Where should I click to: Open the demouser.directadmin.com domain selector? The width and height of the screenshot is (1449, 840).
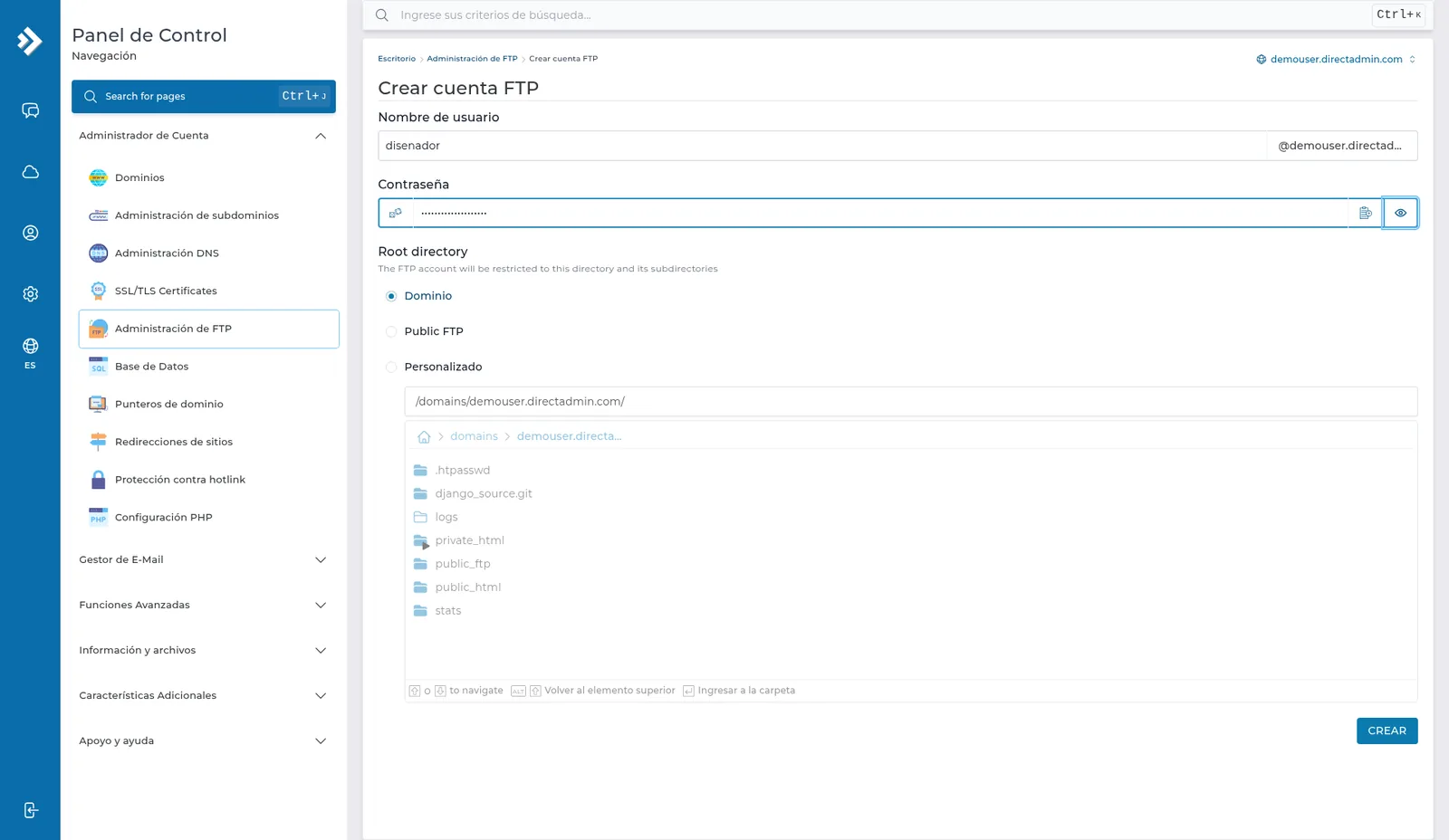[x=1336, y=59]
